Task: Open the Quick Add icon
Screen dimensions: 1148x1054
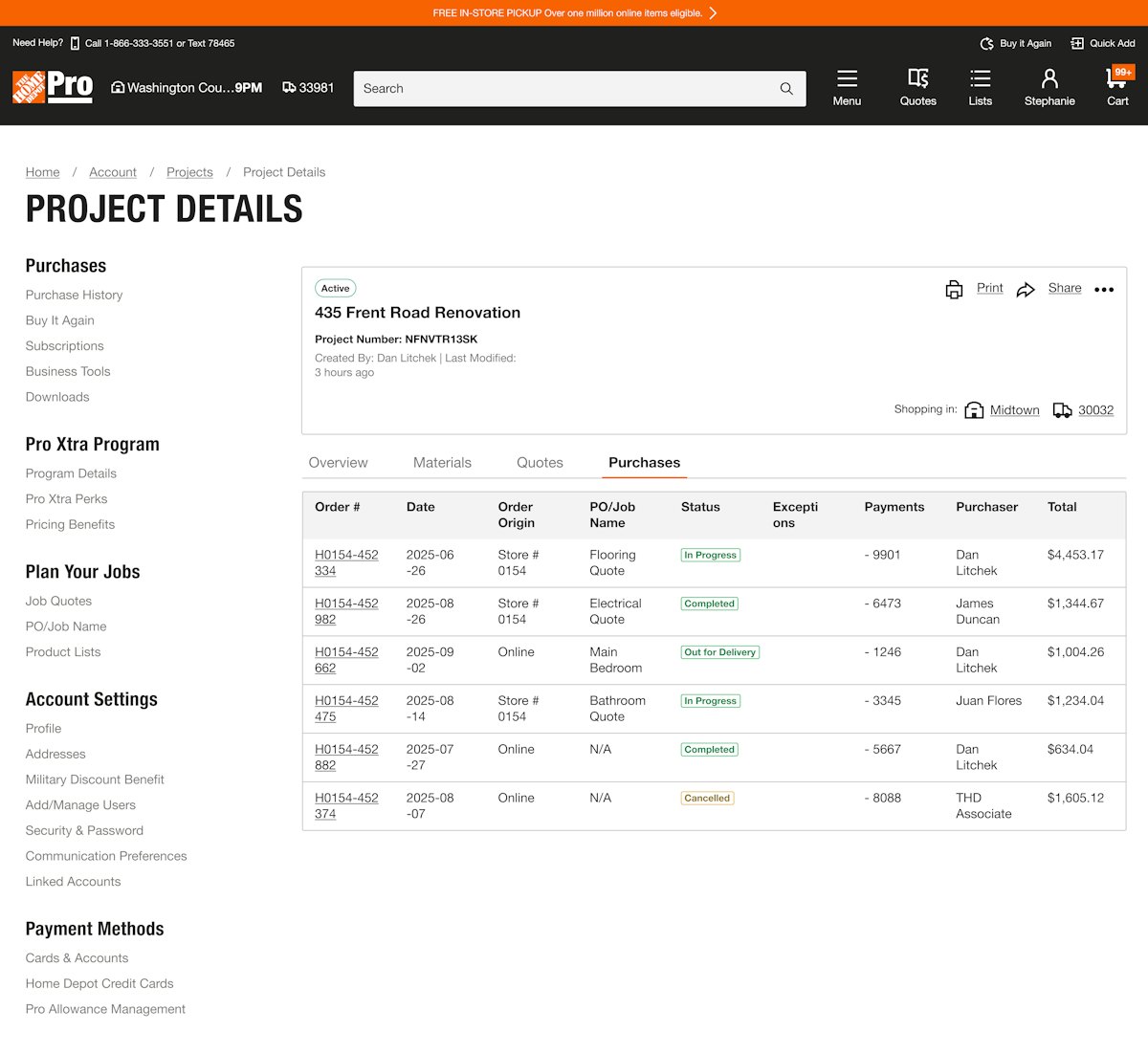Action: click(1078, 43)
